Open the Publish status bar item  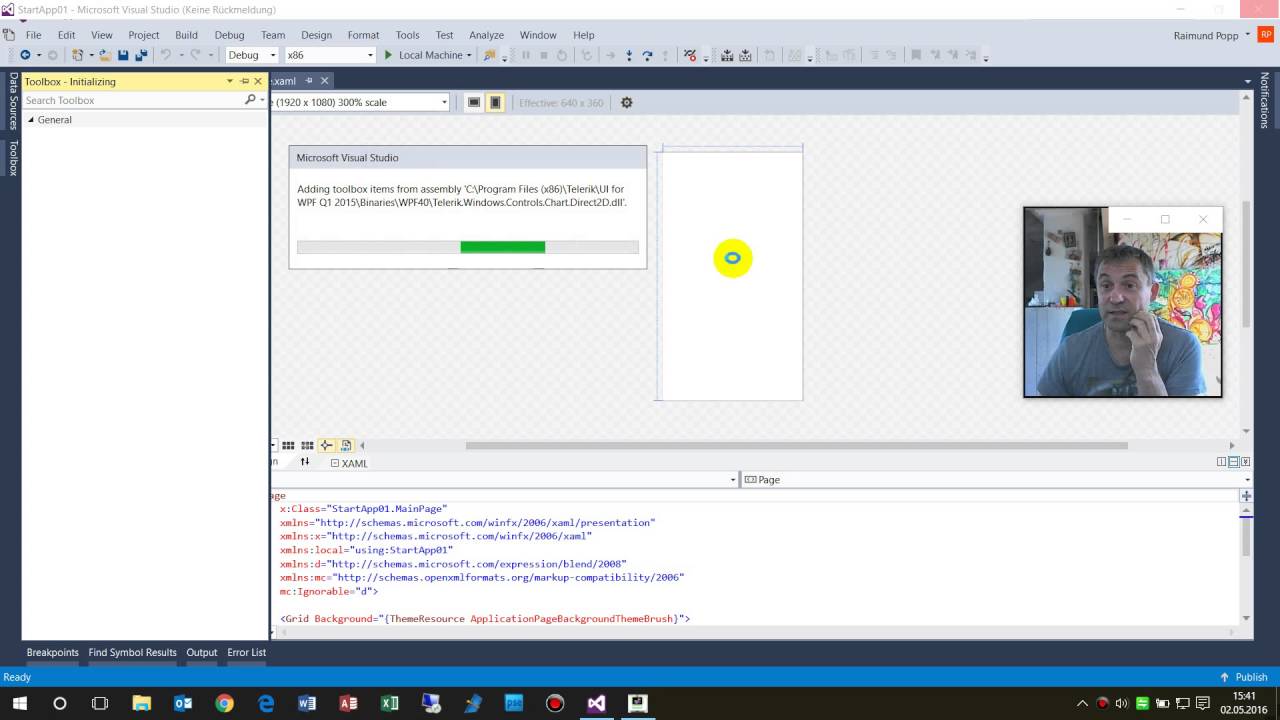[x=1243, y=677]
